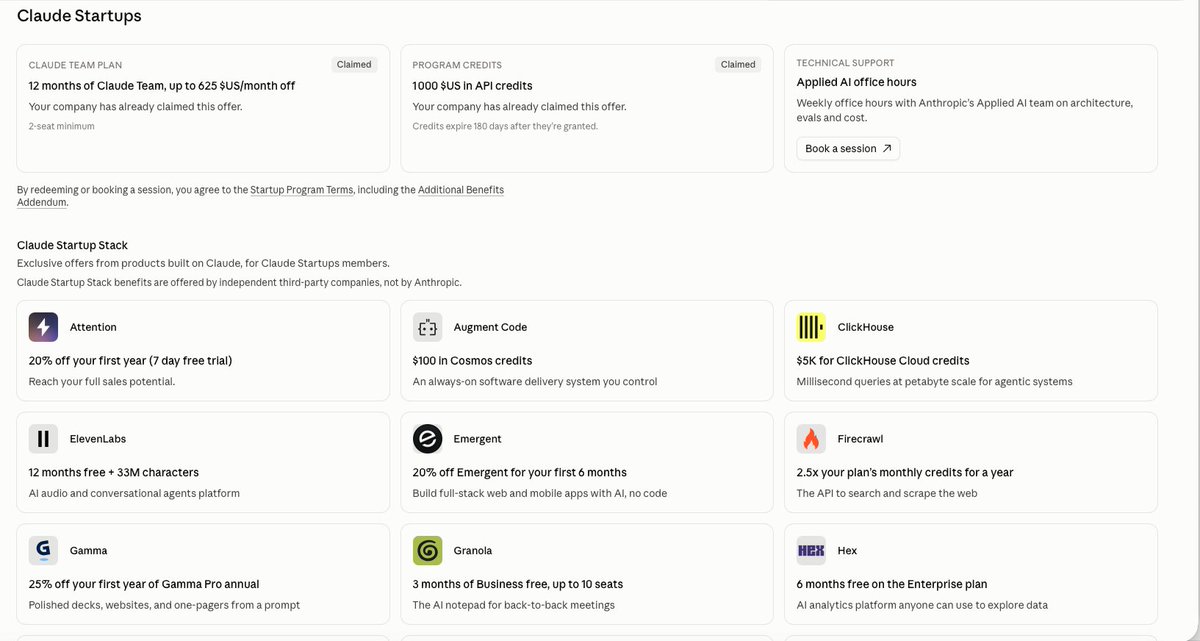Click '12 months of Claude Team' offer title
Screen dimensions: 1200x641
pos(162,86)
